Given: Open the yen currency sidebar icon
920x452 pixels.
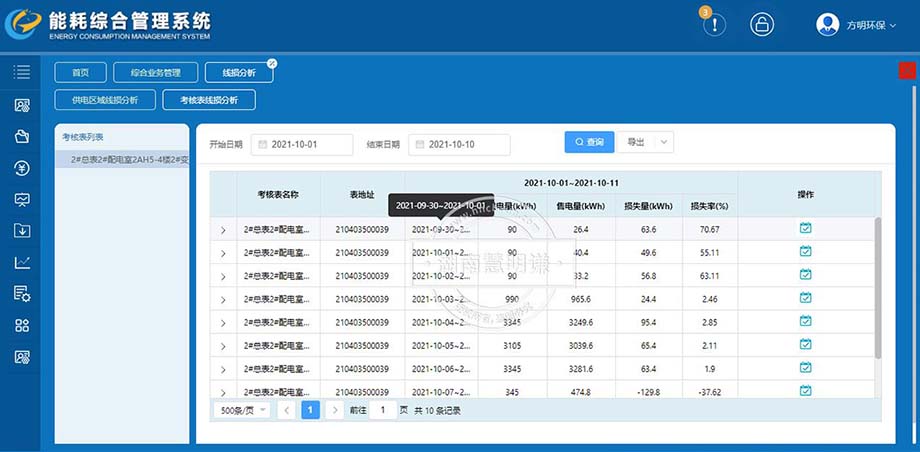Looking at the screenshot, I should pyautogui.click(x=21, y=168).
